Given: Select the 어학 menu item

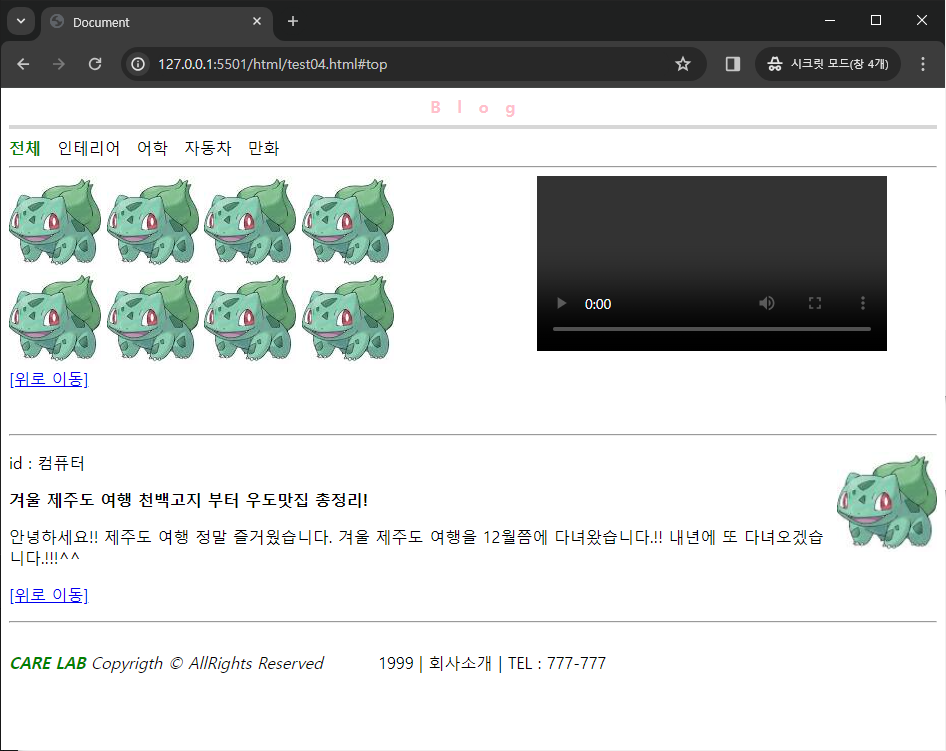Looking at the screenshot, I should [x=152, y=148].
